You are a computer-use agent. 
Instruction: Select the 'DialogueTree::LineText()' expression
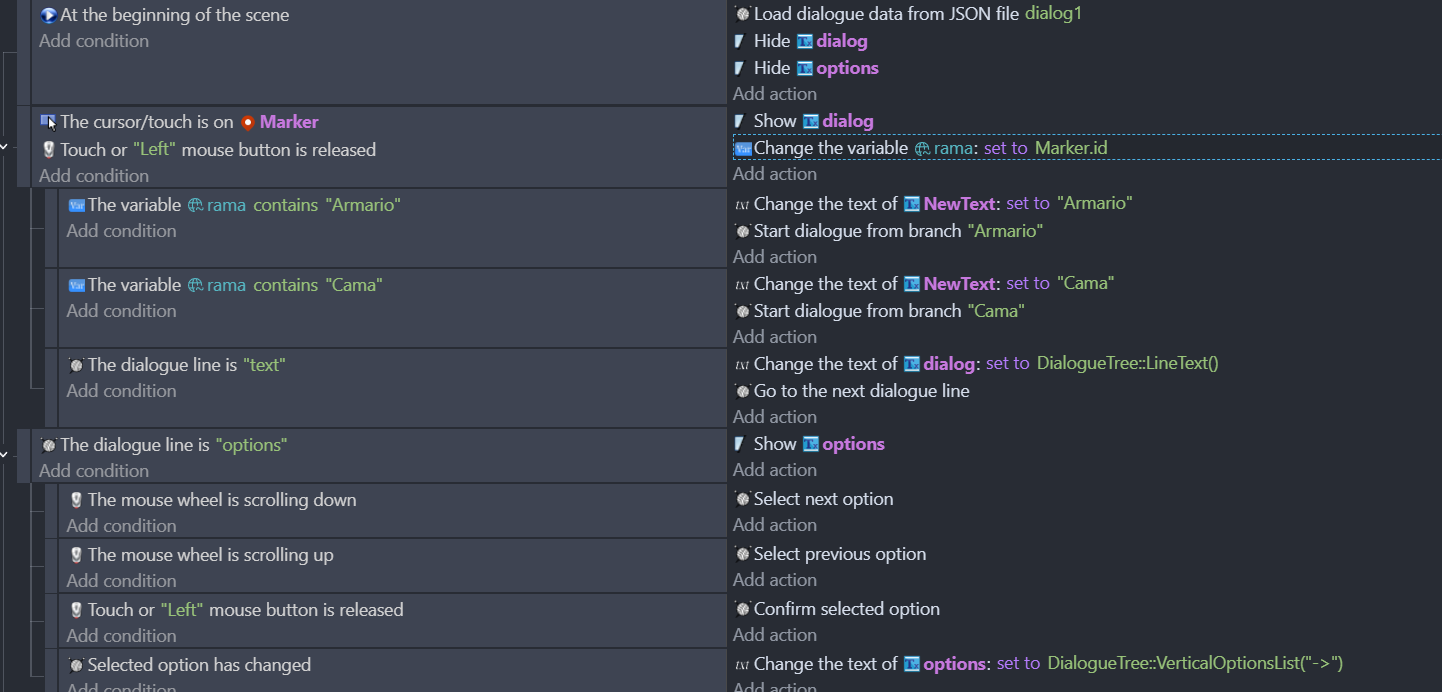point(1128,364)
